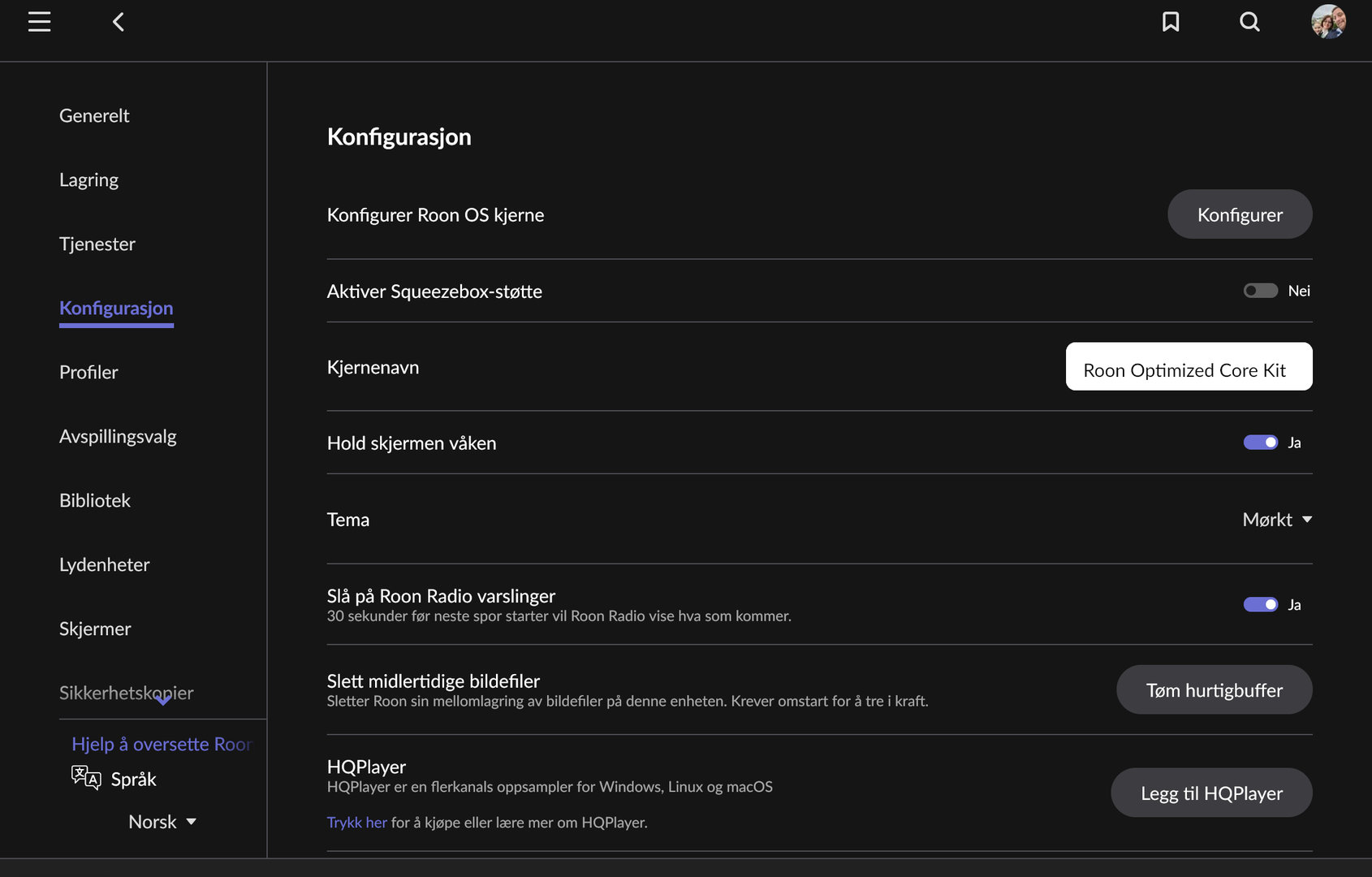Disable Hold skjermen våken toggle
This screenshot has height=877, width=1372.
tap(1260, 443)
